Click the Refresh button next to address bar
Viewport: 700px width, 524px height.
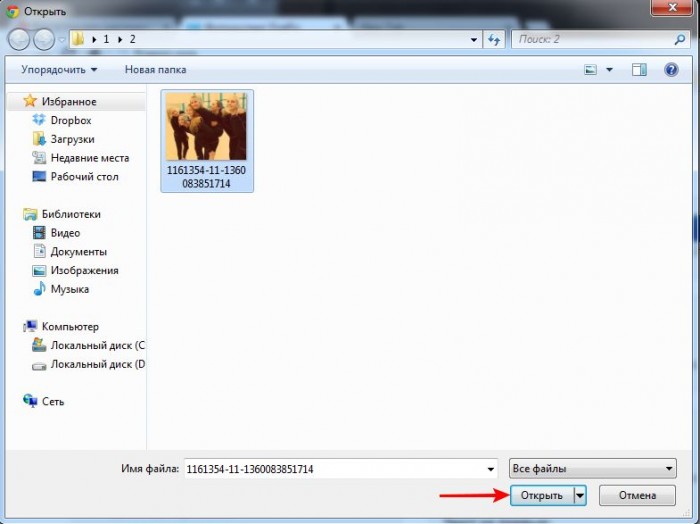[494, 40]
